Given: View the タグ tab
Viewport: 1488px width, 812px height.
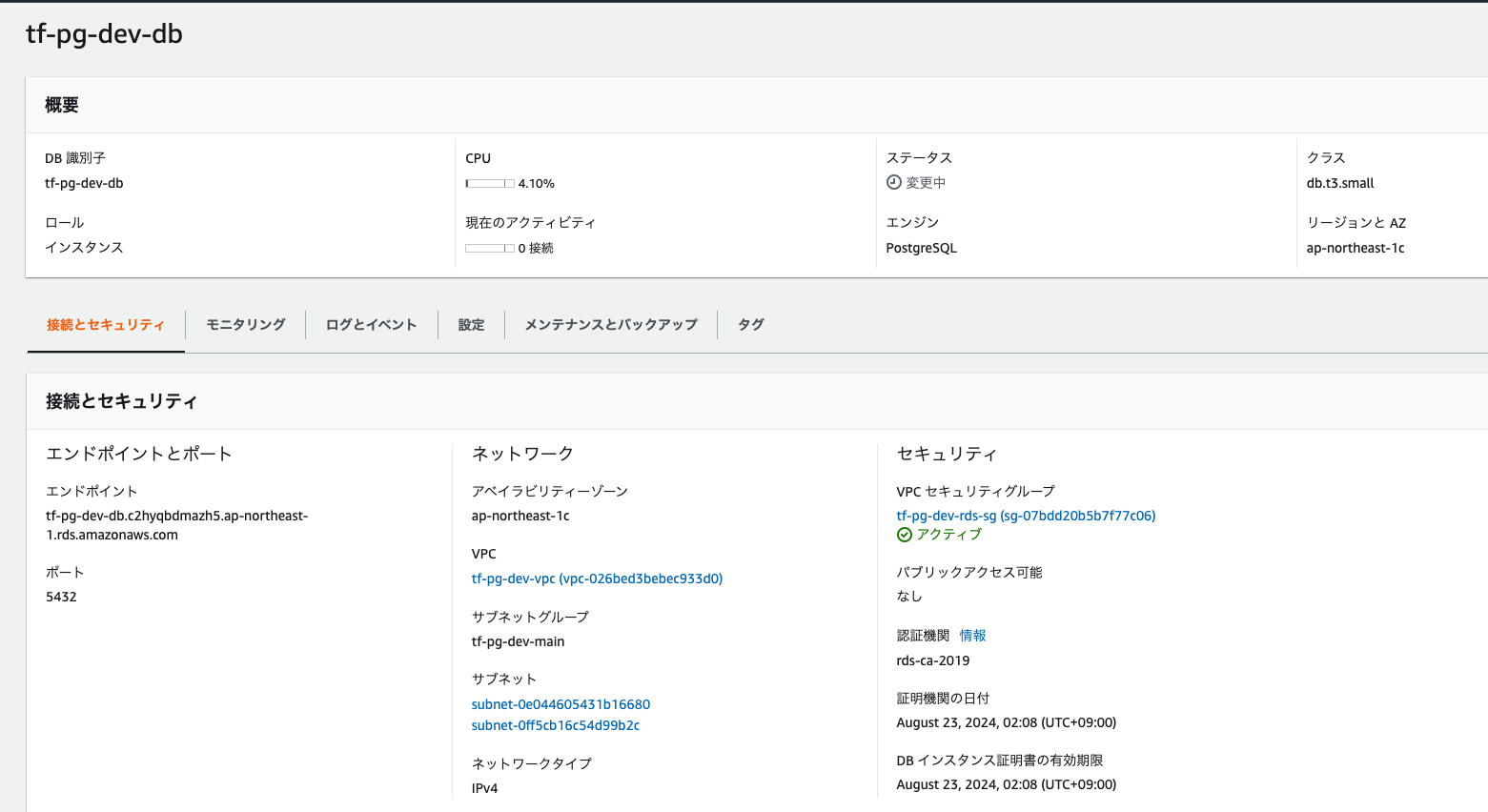Looking at the screenshot, I should [749, 324].
